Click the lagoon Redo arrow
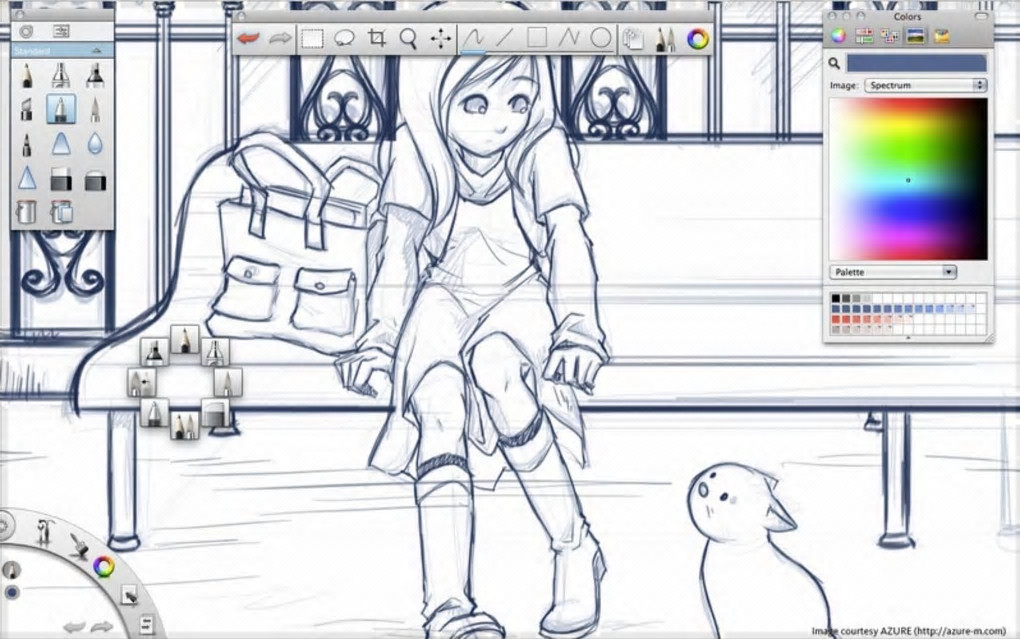The image size is (1020, 639). tap(101, 627)
